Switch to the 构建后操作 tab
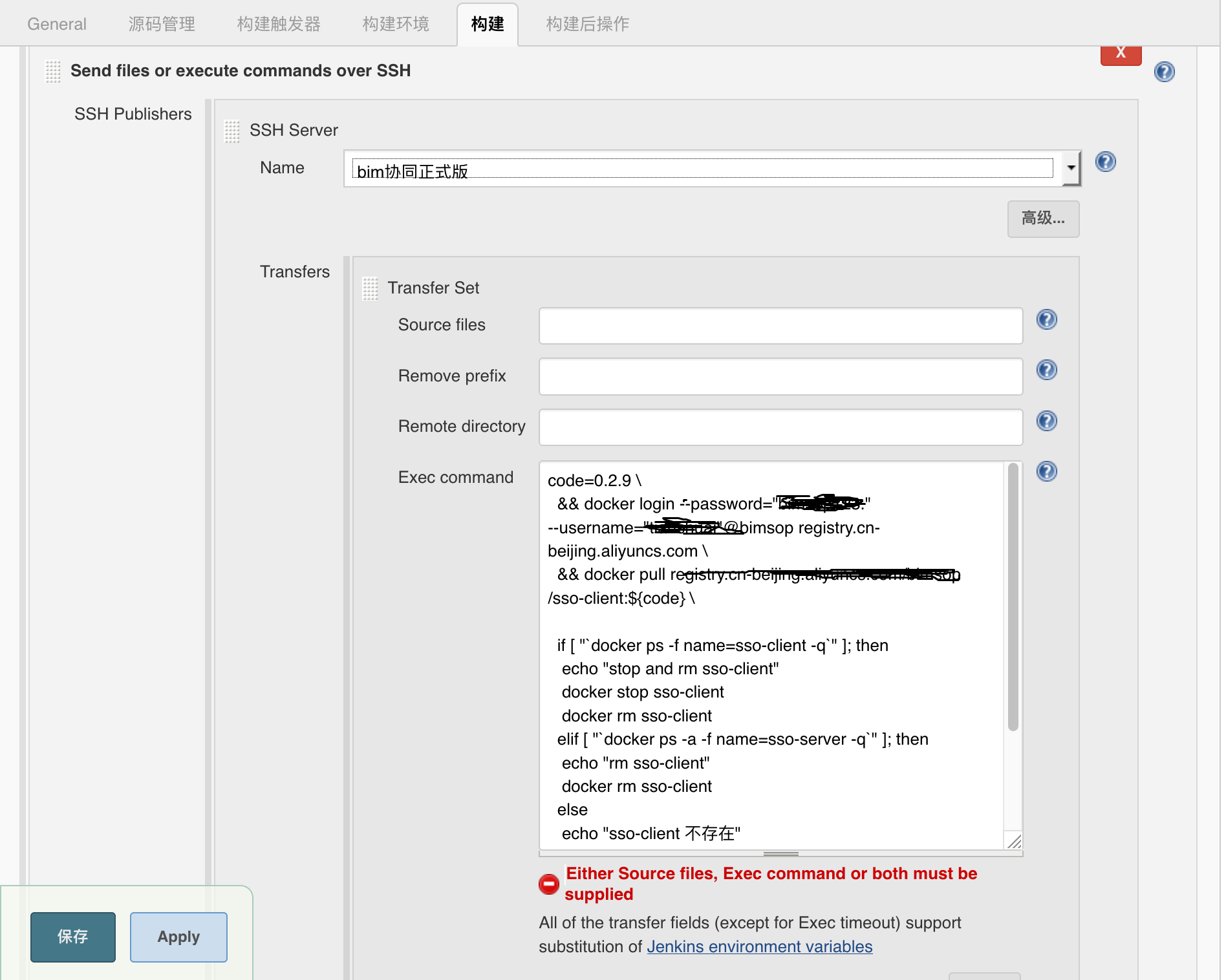1226x980 pixels. click(587, 24)
